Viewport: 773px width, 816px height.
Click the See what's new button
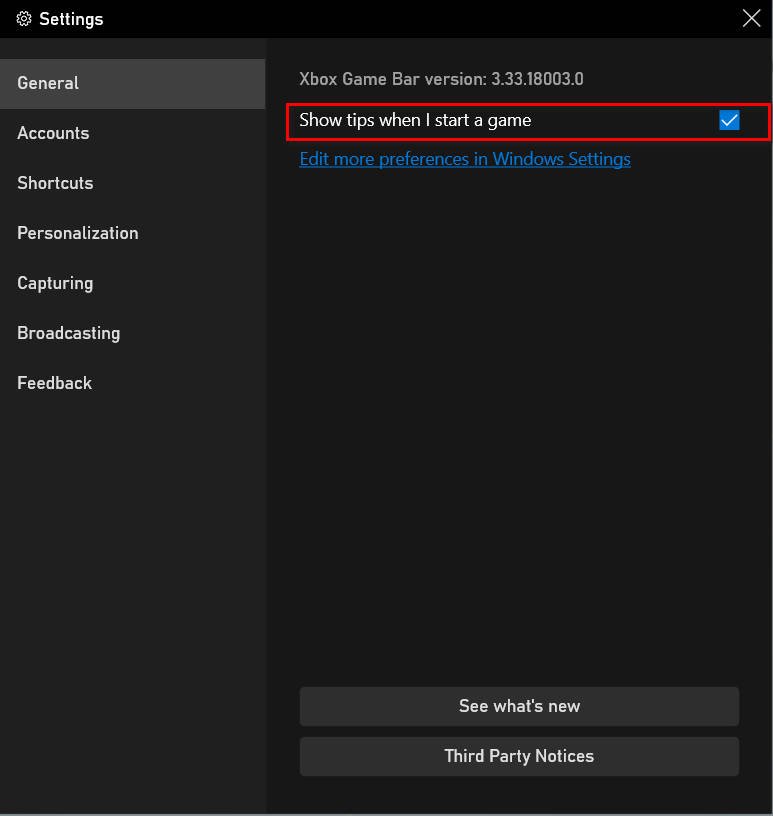(x=519, y=706)
